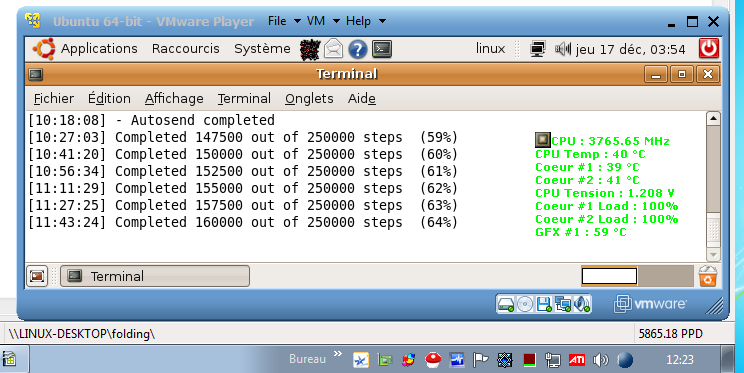Click VMware floppy drive device icon
This screenshot has height=373, width=744.
point(544,304)
